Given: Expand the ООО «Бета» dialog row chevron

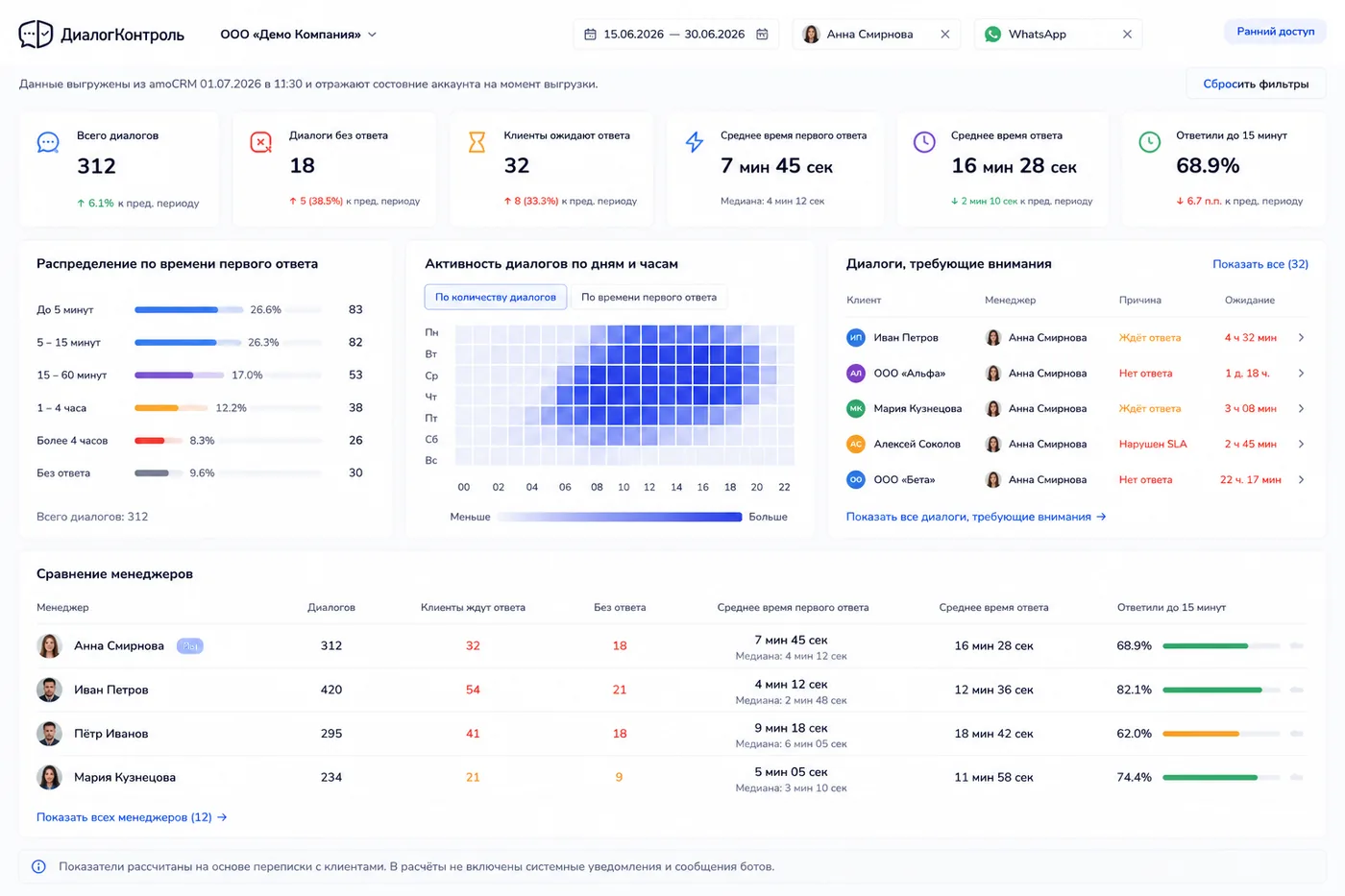Looking at the screenshot, I should click(x=1301, y=480).
